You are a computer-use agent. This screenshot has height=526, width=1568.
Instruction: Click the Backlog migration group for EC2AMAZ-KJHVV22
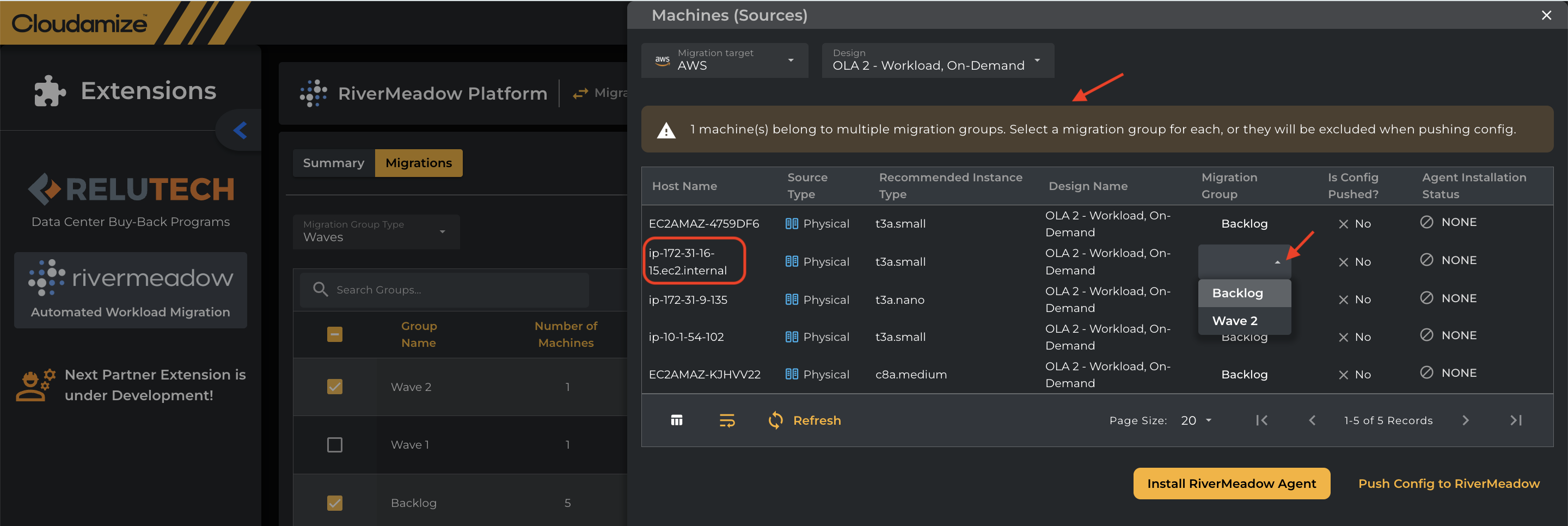1244,375
